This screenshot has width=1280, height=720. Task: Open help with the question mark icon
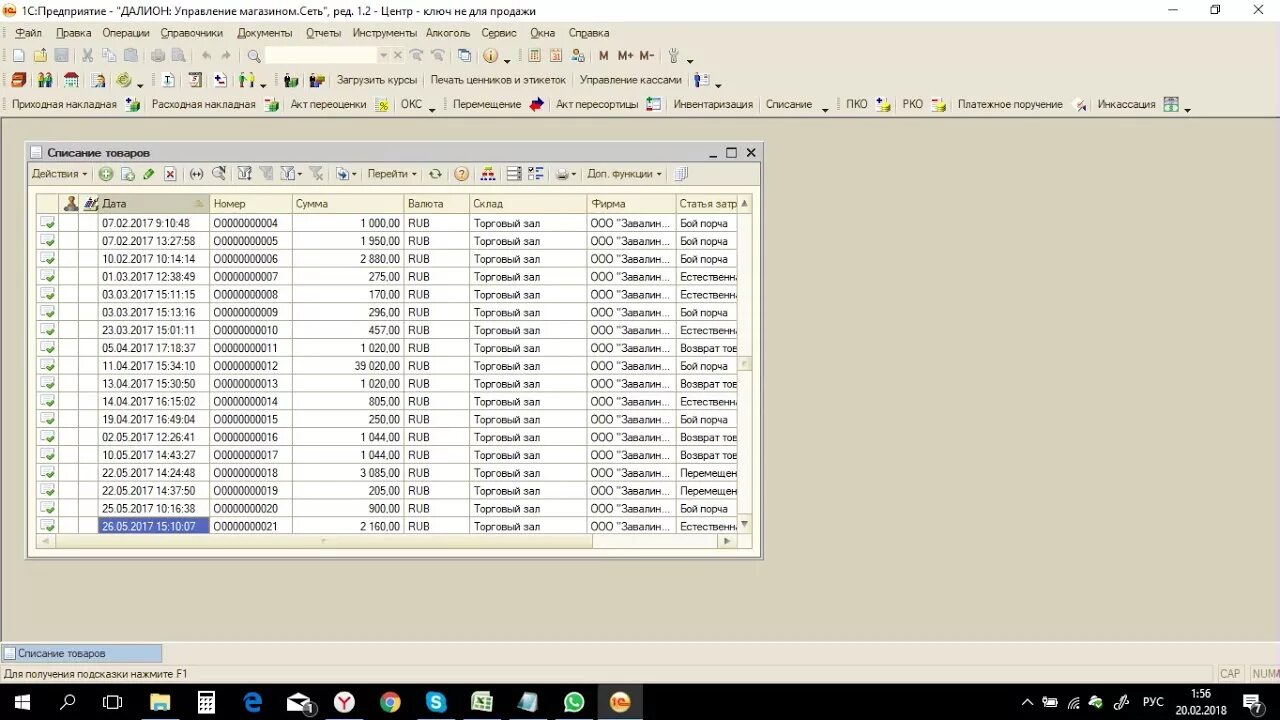[x=461, y=174]
